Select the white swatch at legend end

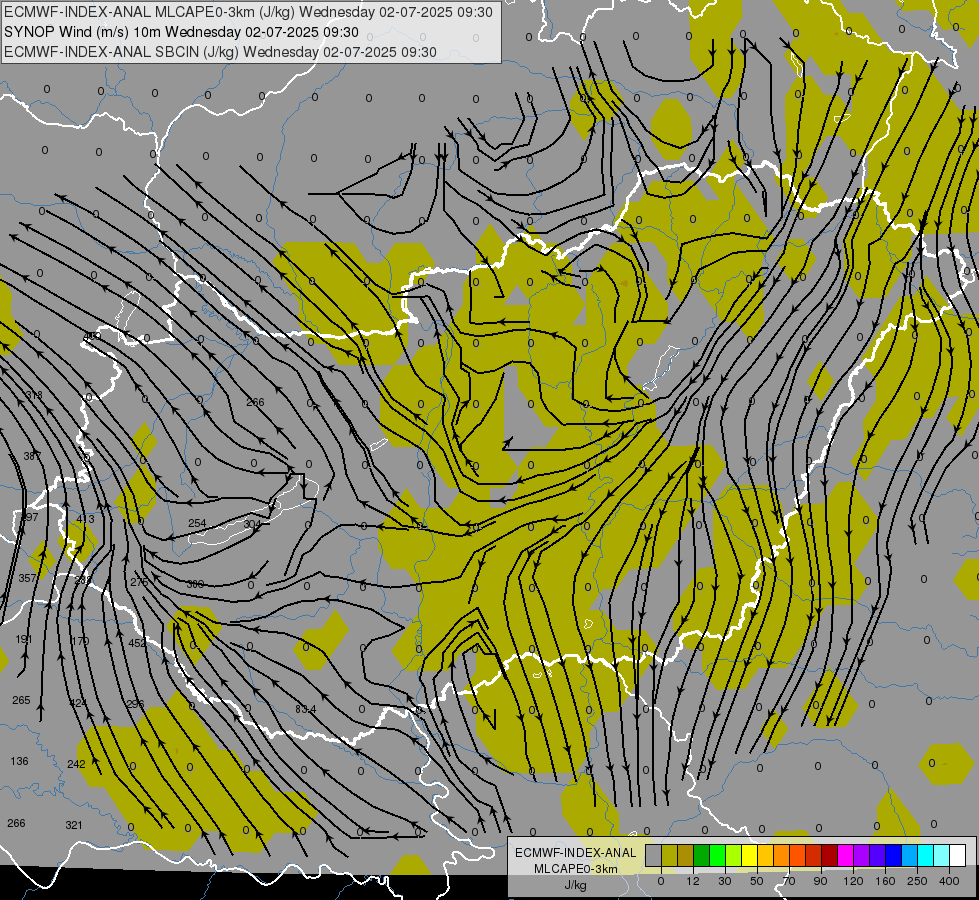tap(957, 855)
